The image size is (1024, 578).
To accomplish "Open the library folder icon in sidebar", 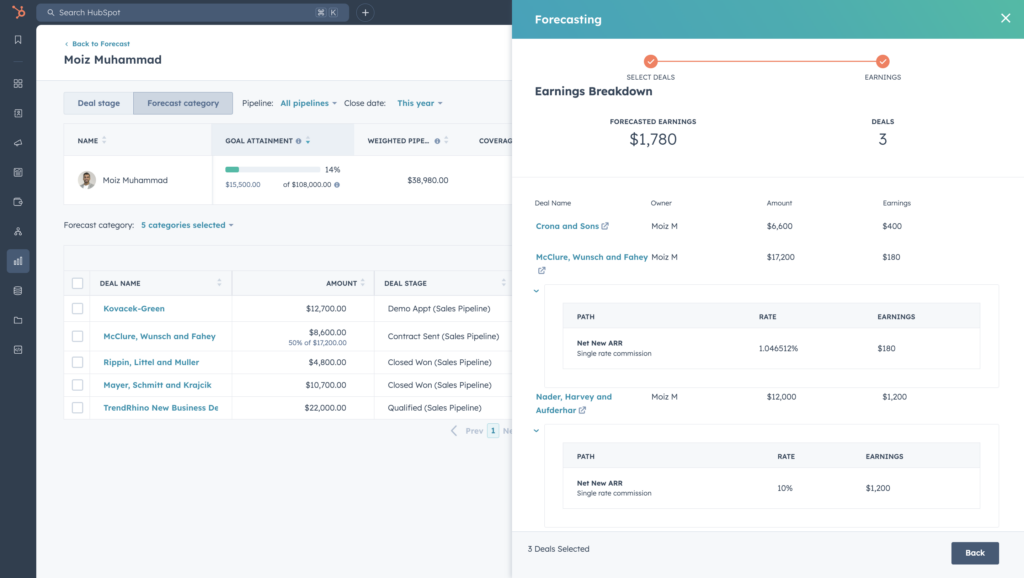I will (x=18, y=320).
